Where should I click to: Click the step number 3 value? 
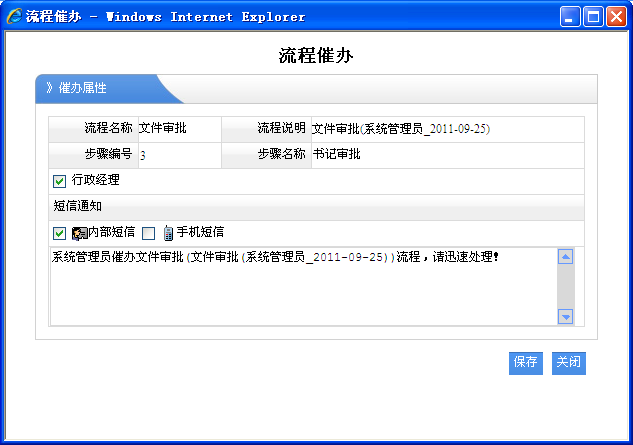(143, 155)
